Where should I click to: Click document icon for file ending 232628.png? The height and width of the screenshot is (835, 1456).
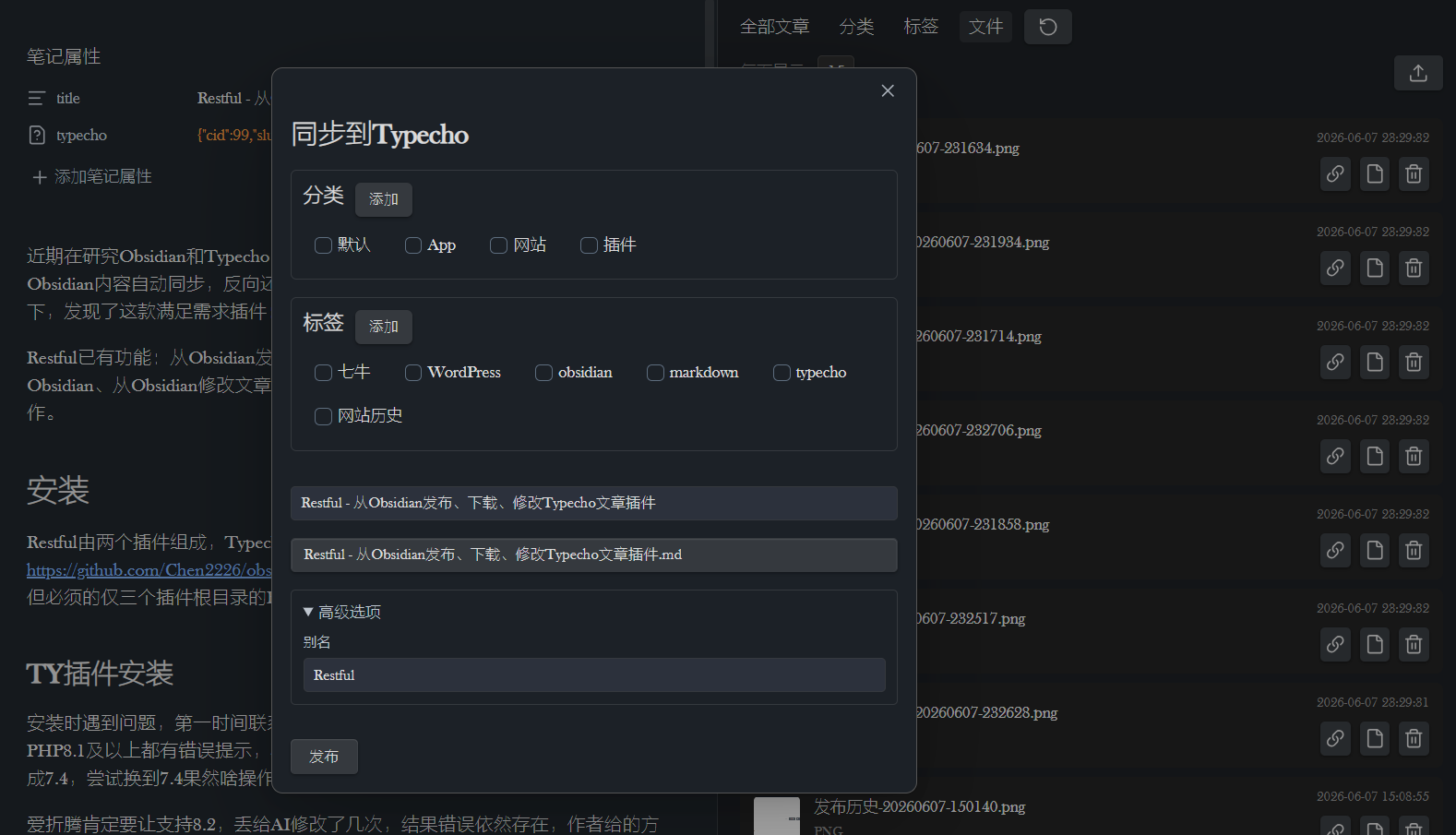(x=1375, y=738)
